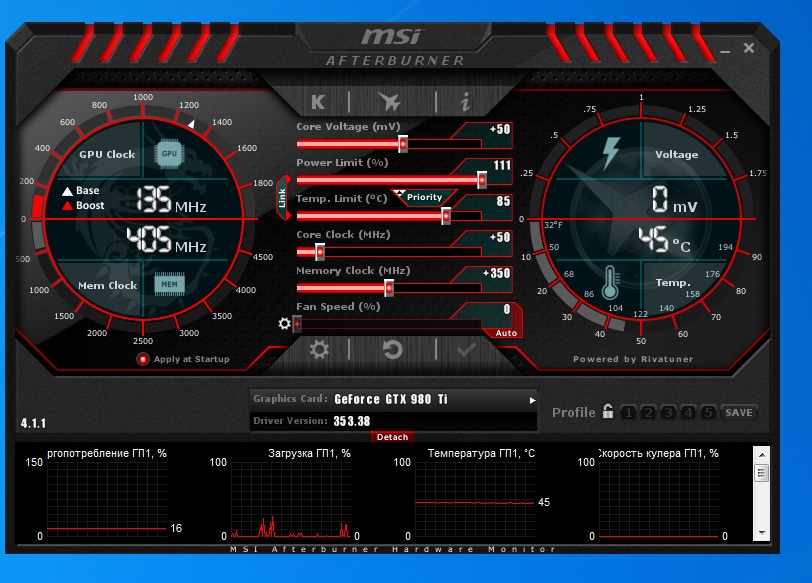The height and width of the screenshot is (583, 812).
Task: Click the Temp. Limit slider handle
Action: pos(446,216)
